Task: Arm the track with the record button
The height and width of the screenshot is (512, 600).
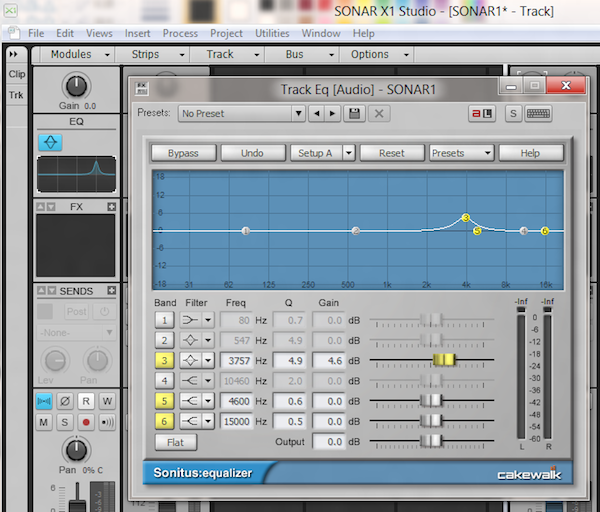Action: coord(86,422)
